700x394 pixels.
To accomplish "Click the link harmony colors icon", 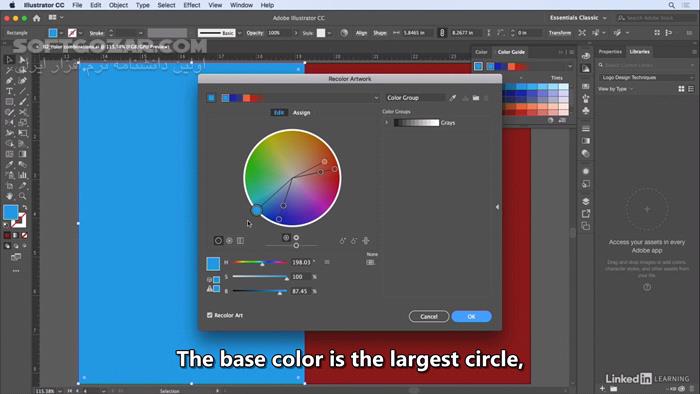I will coord(366,241).
